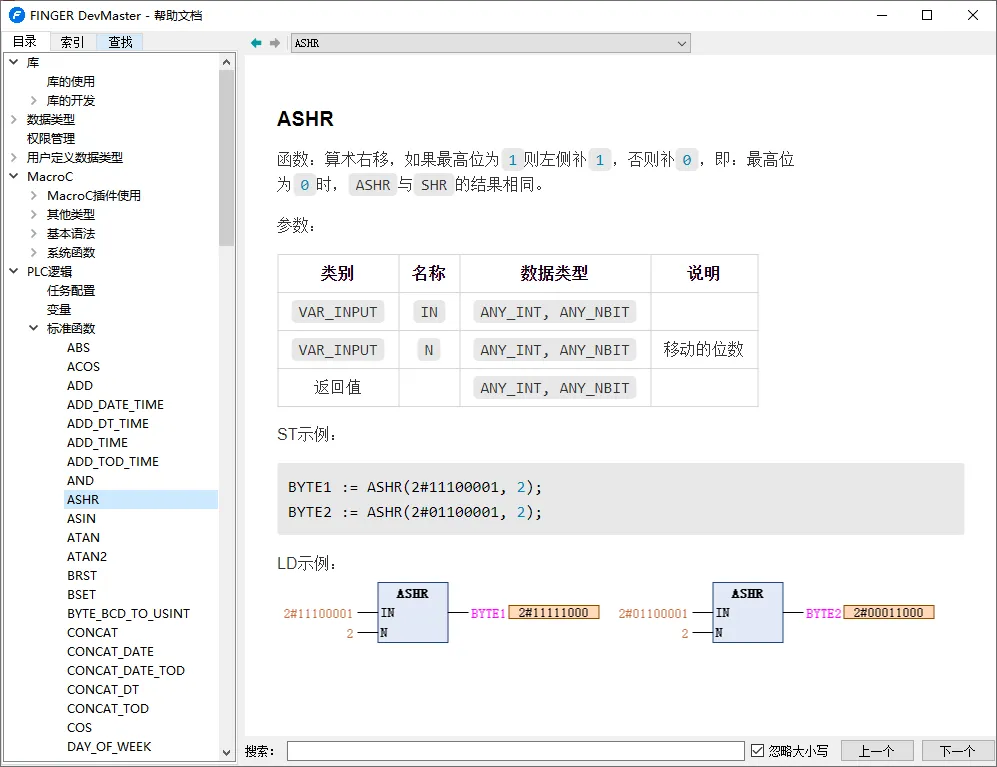Switch to the 目录 tab
Screen dimensions: 997x767
click(x=25, y=41)
